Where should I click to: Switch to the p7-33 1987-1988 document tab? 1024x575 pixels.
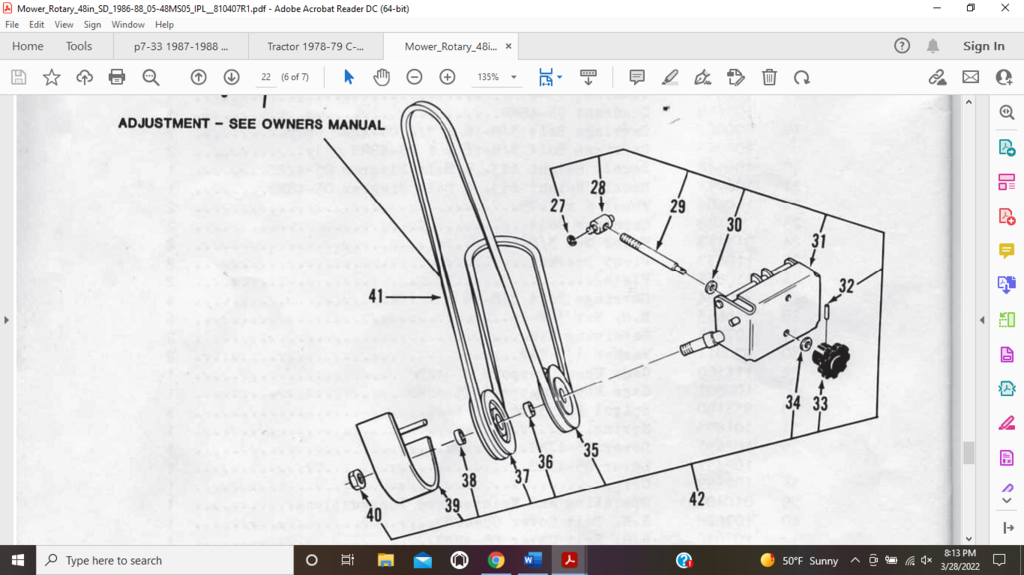[181, 46]
